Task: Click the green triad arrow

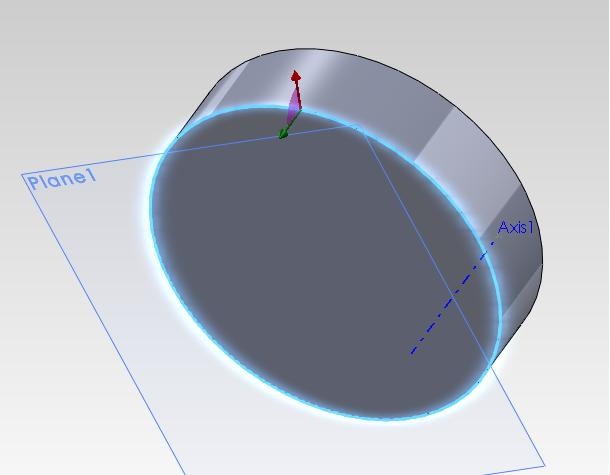Action: click(288, 126)
